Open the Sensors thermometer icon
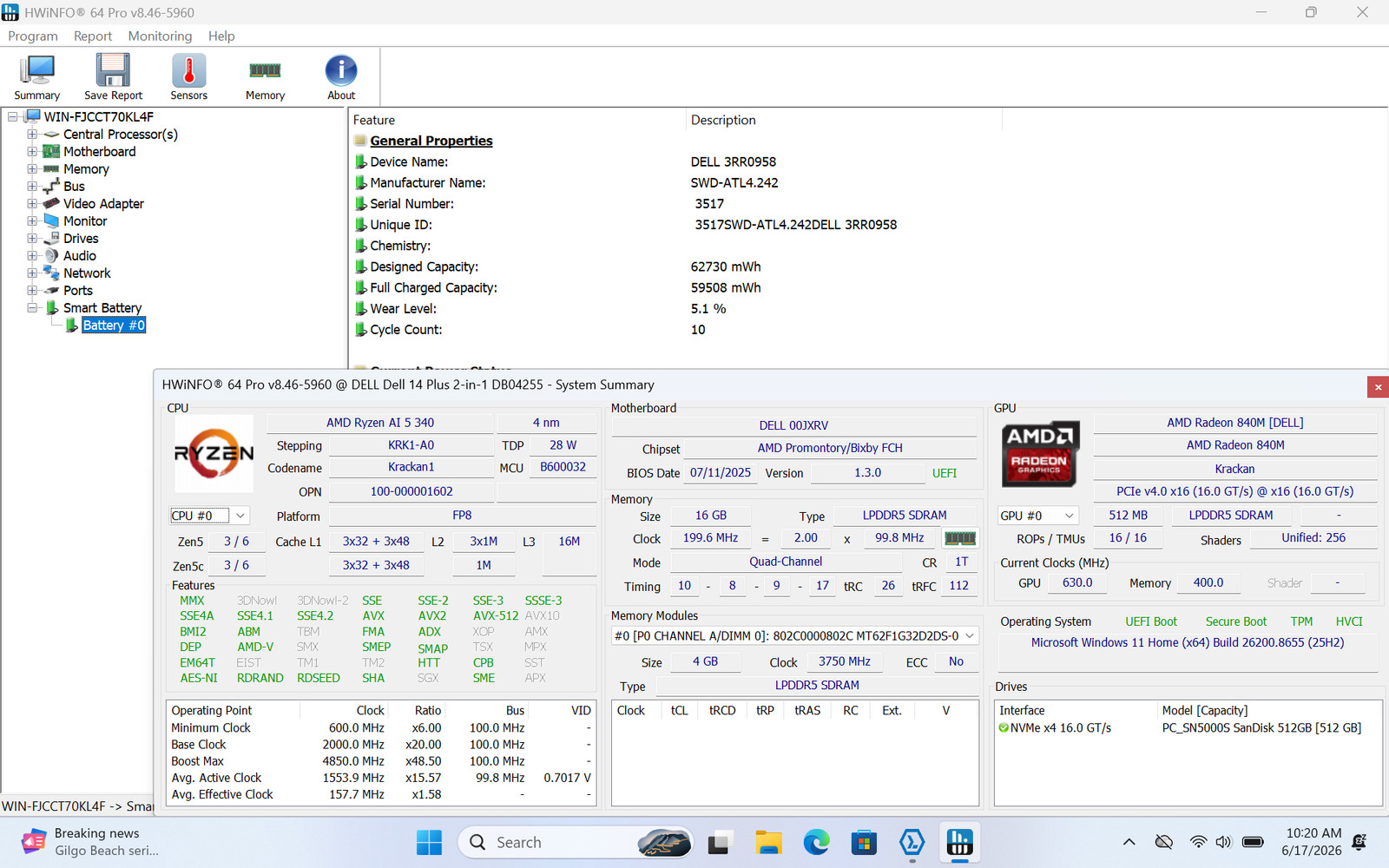 point(188,77)
